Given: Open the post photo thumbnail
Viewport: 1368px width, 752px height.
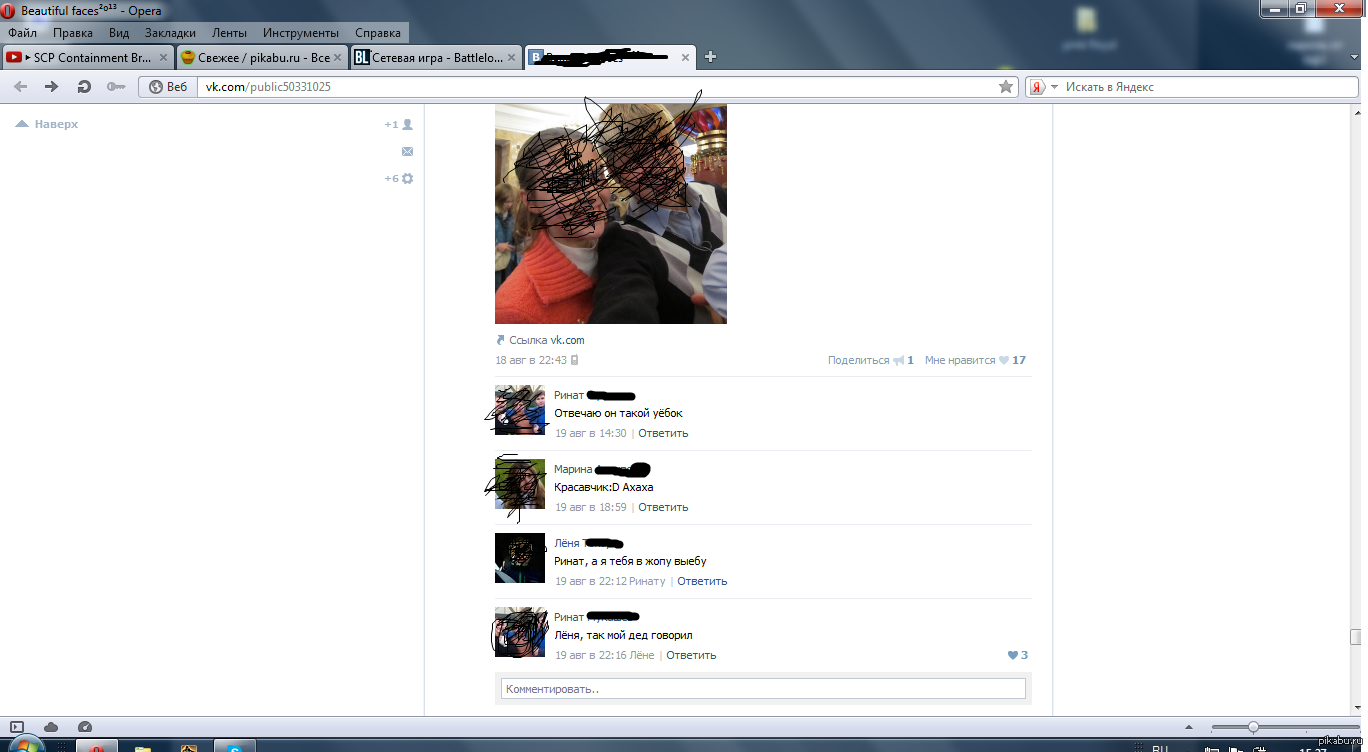Looking at the screenshot, I should (x=611, y=214).
